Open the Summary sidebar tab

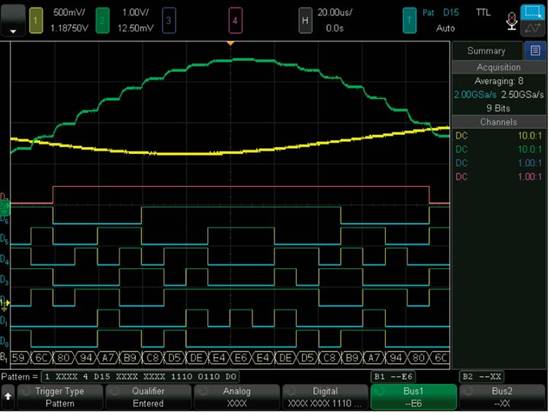click(486, 51)
